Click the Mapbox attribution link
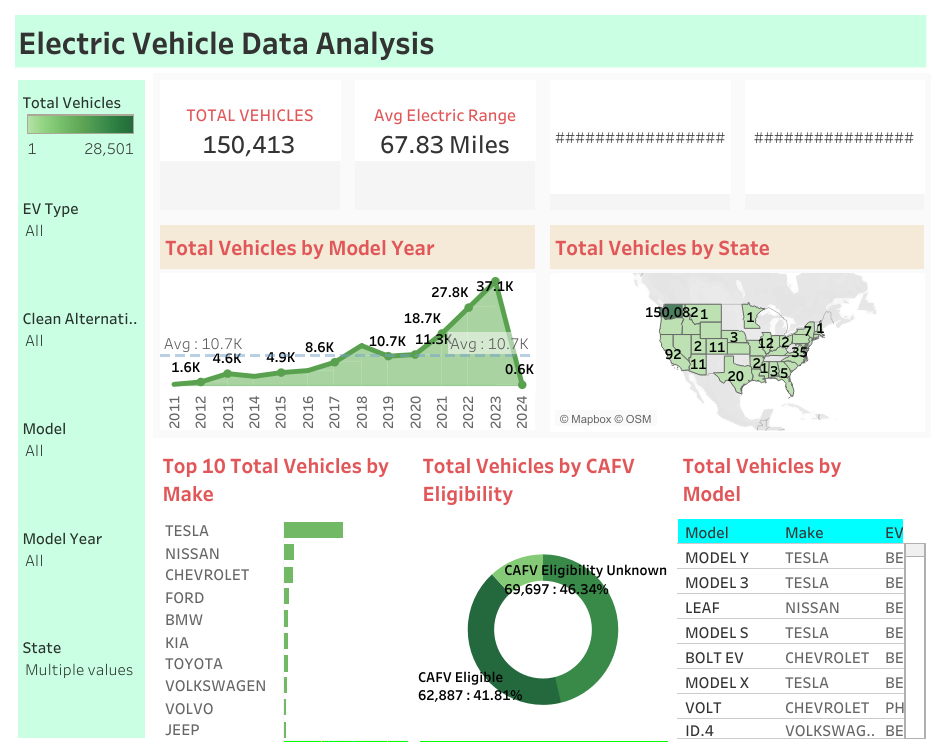Screen dimensions: 940x754 pos(591,419)
